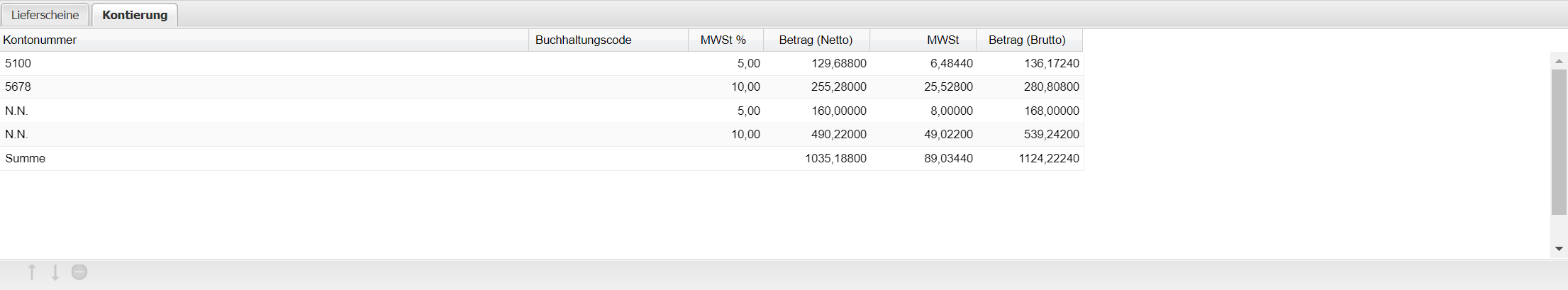Select the Kontierung tab
This screenshot has width=1568, height=290.
[x=135, y=15]
